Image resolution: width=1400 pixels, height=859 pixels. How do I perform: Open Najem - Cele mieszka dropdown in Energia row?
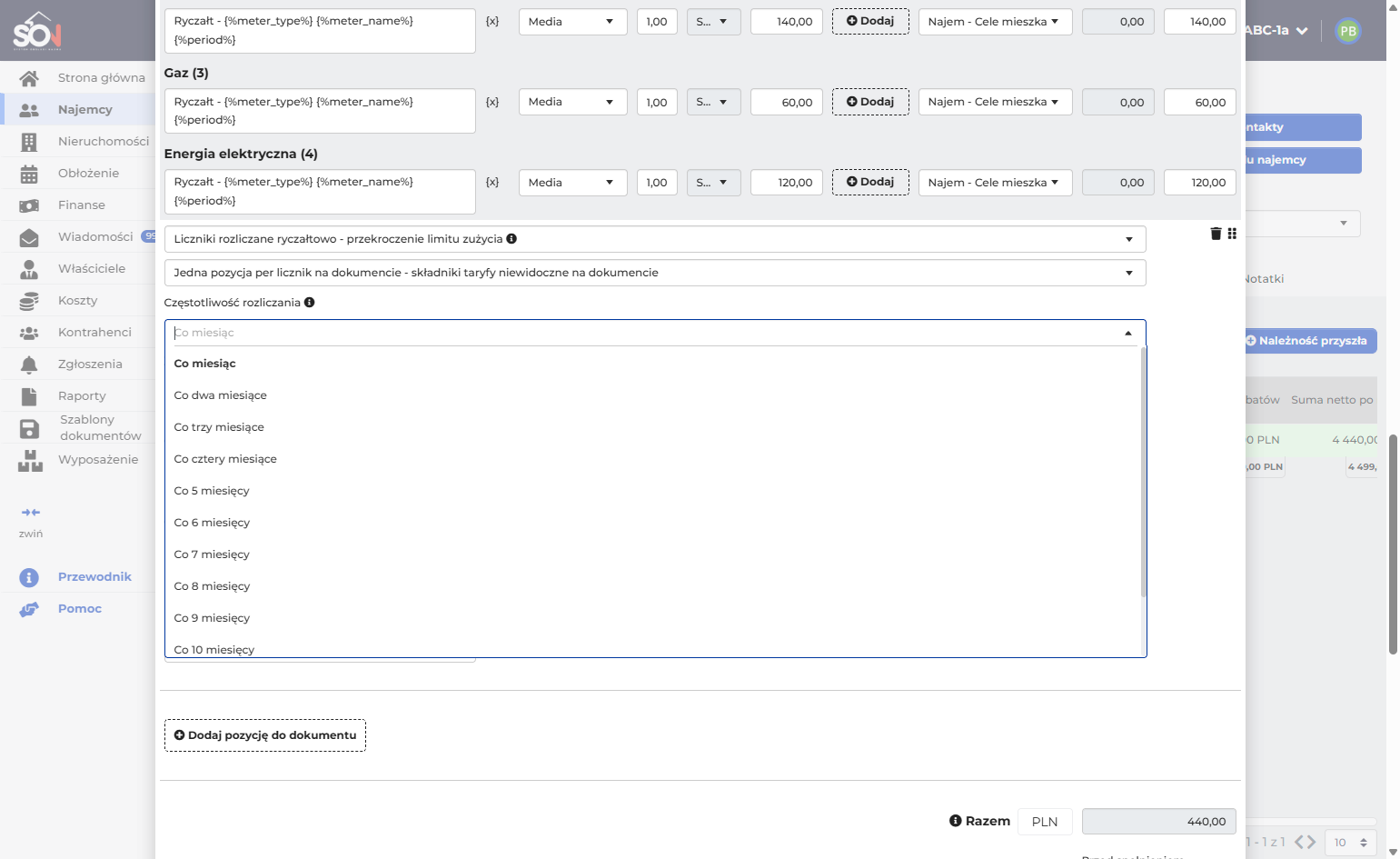pos(996,183)
